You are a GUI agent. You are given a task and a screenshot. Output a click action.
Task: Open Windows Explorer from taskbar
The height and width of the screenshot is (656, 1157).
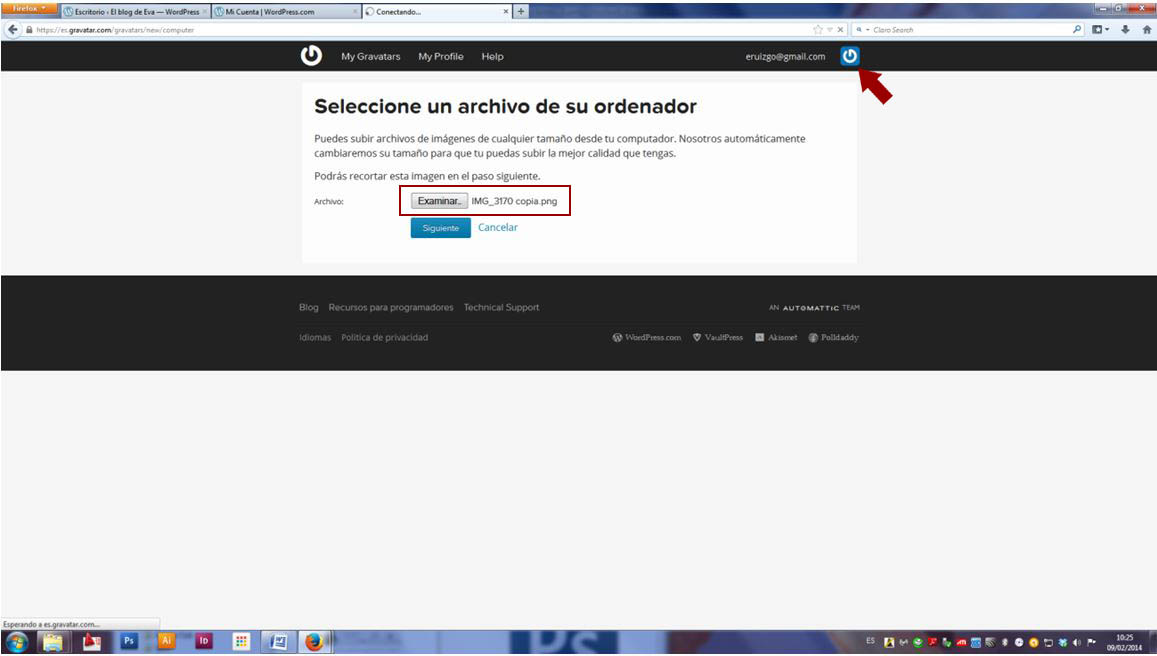pyautogui.click(x=52, y=642)
